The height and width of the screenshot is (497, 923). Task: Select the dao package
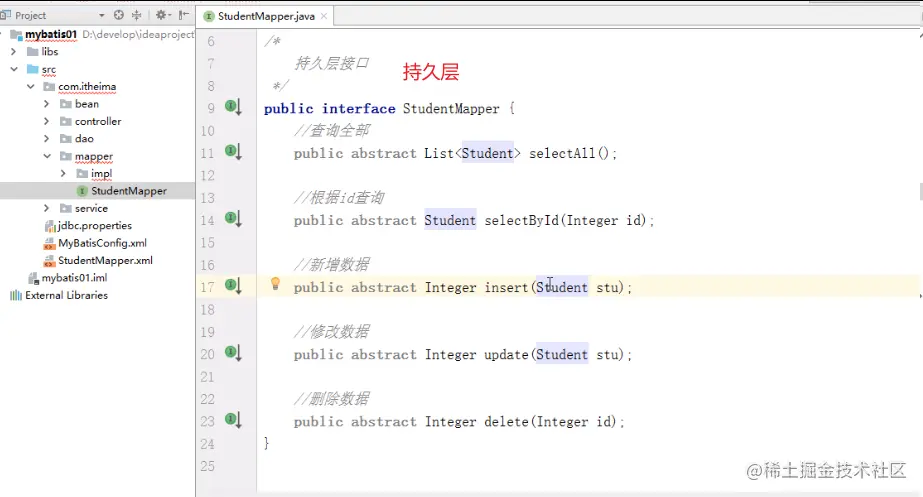pos(84,138)
